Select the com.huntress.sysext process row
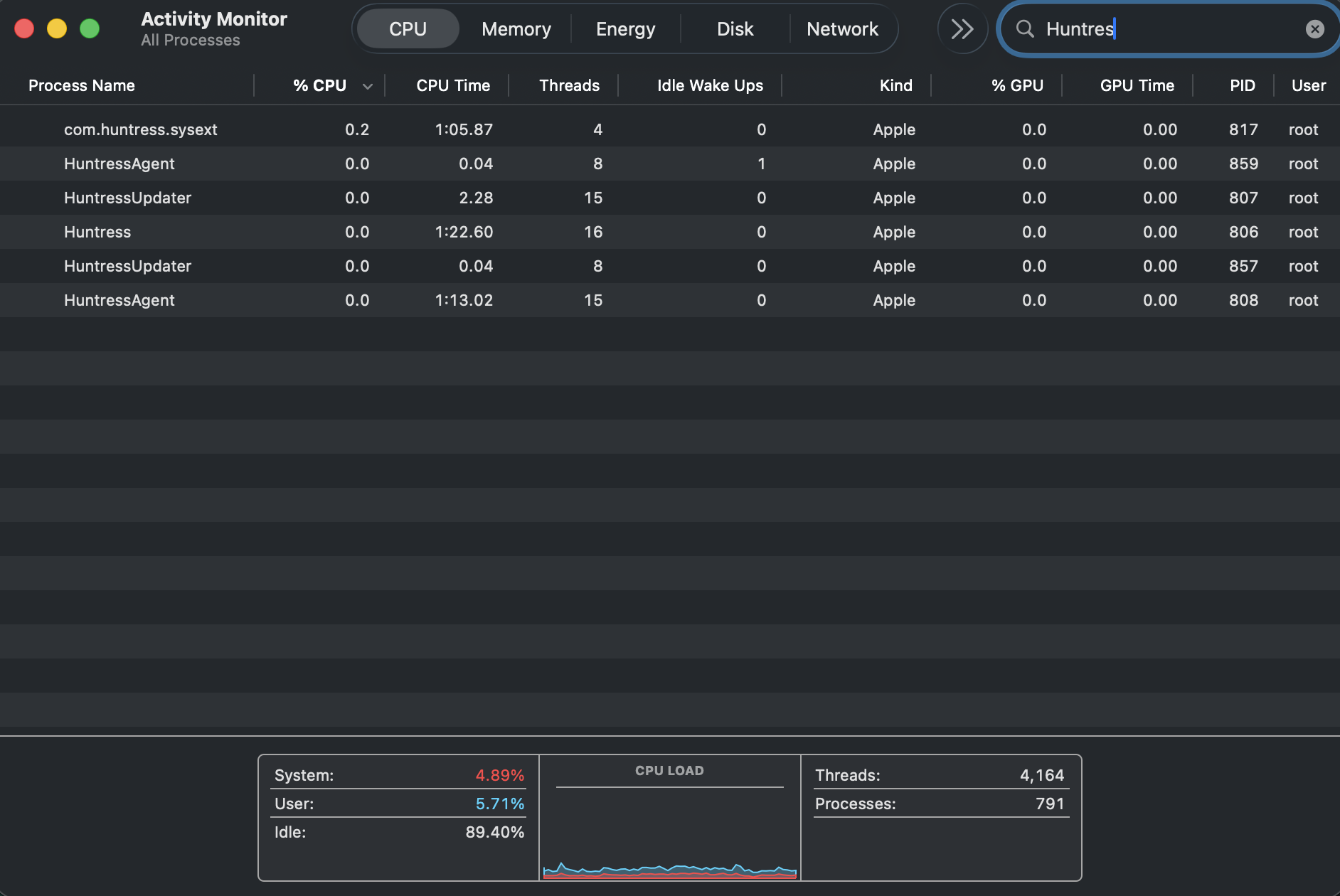This screenshot has width=1340, height=896. pyautogui.click(x=670, y=129)
